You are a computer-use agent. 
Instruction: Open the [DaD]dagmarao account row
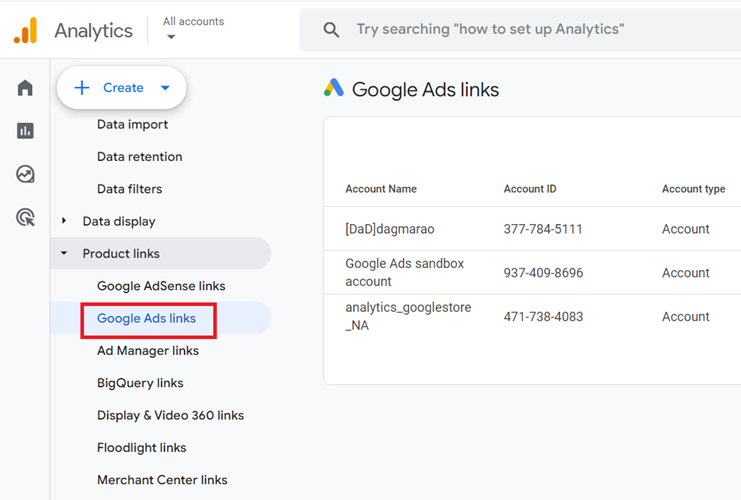pos(532,229)
